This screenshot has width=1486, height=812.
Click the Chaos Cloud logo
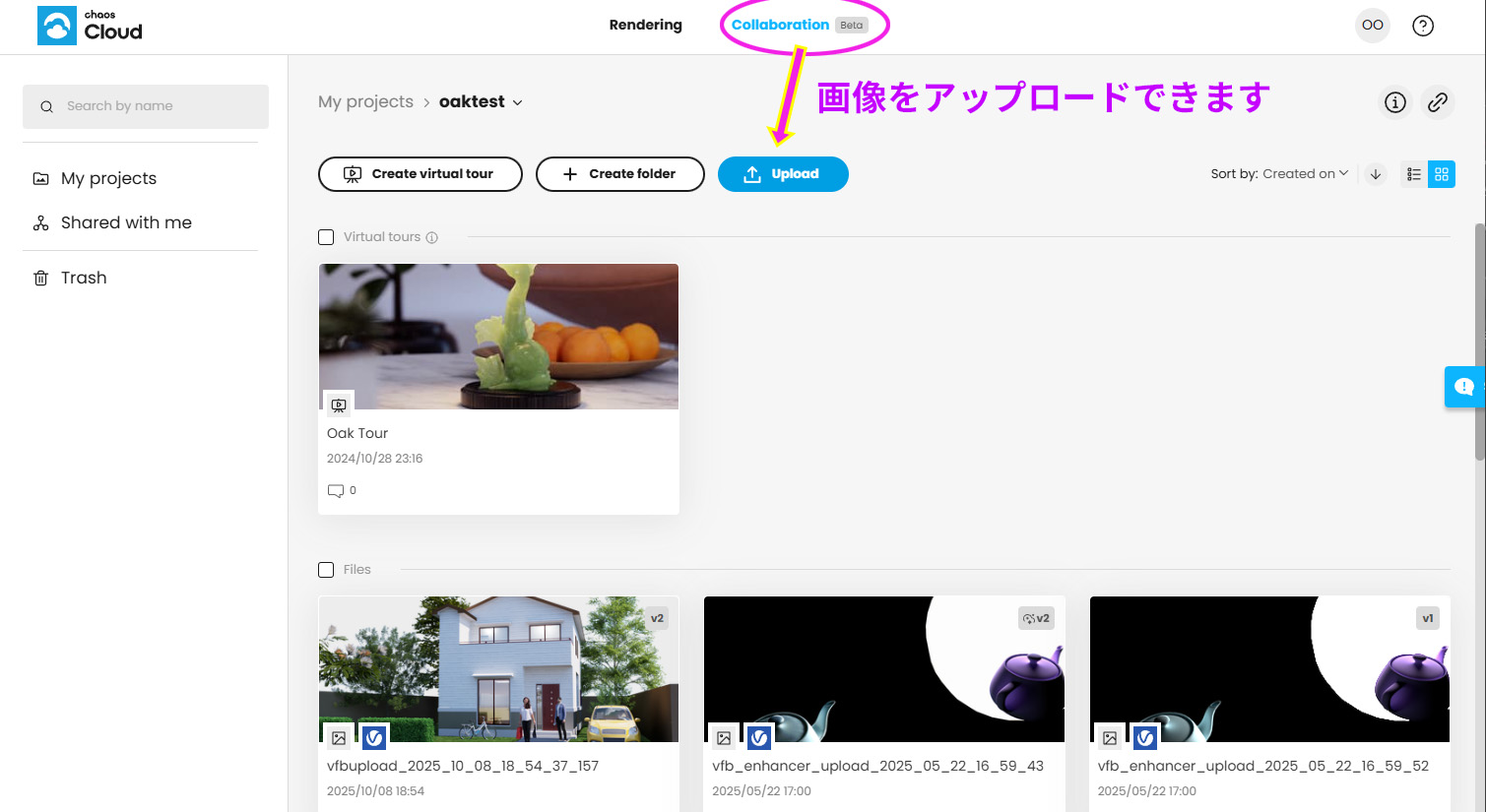90,26
